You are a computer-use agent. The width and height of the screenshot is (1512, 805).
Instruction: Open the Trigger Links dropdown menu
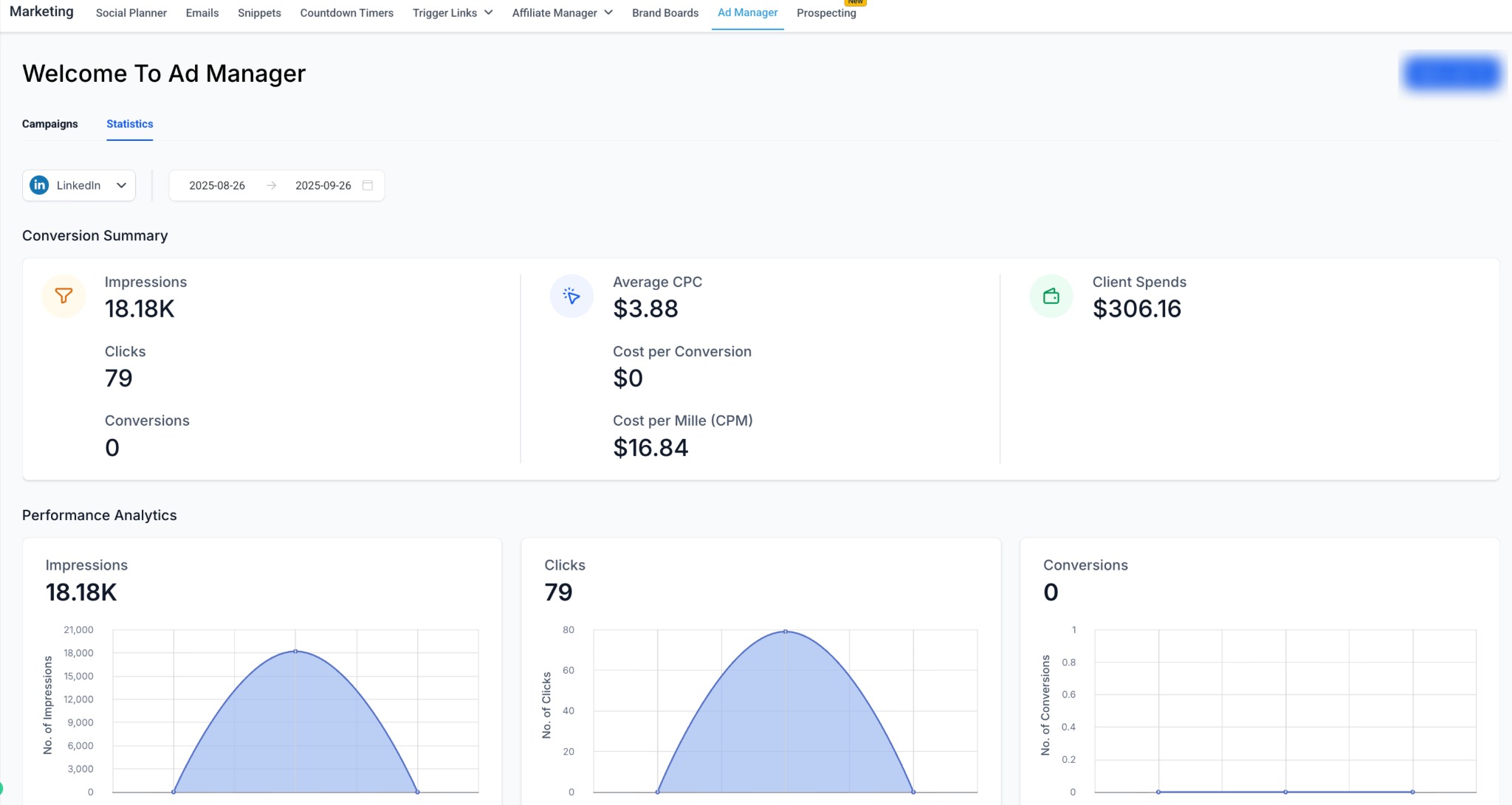pos(453,13)
